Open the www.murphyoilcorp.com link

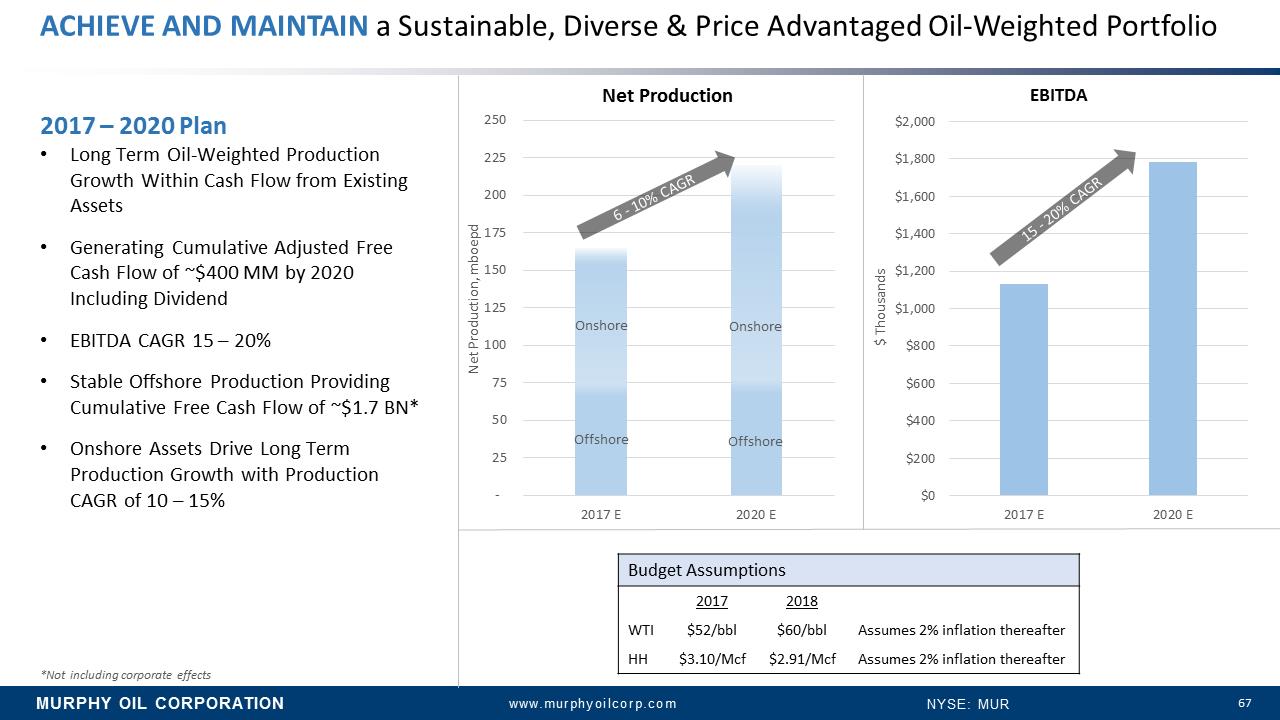click(593, 704)
